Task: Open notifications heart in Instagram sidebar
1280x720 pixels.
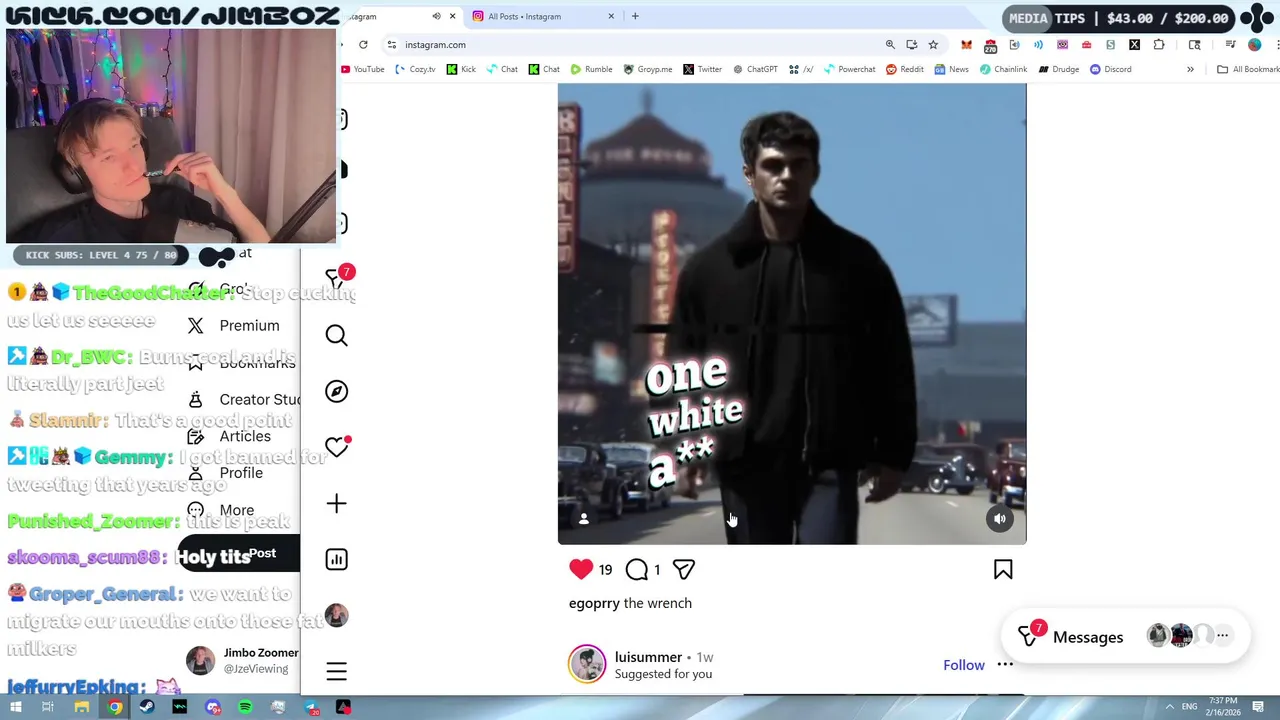Action: click(336, 447)
